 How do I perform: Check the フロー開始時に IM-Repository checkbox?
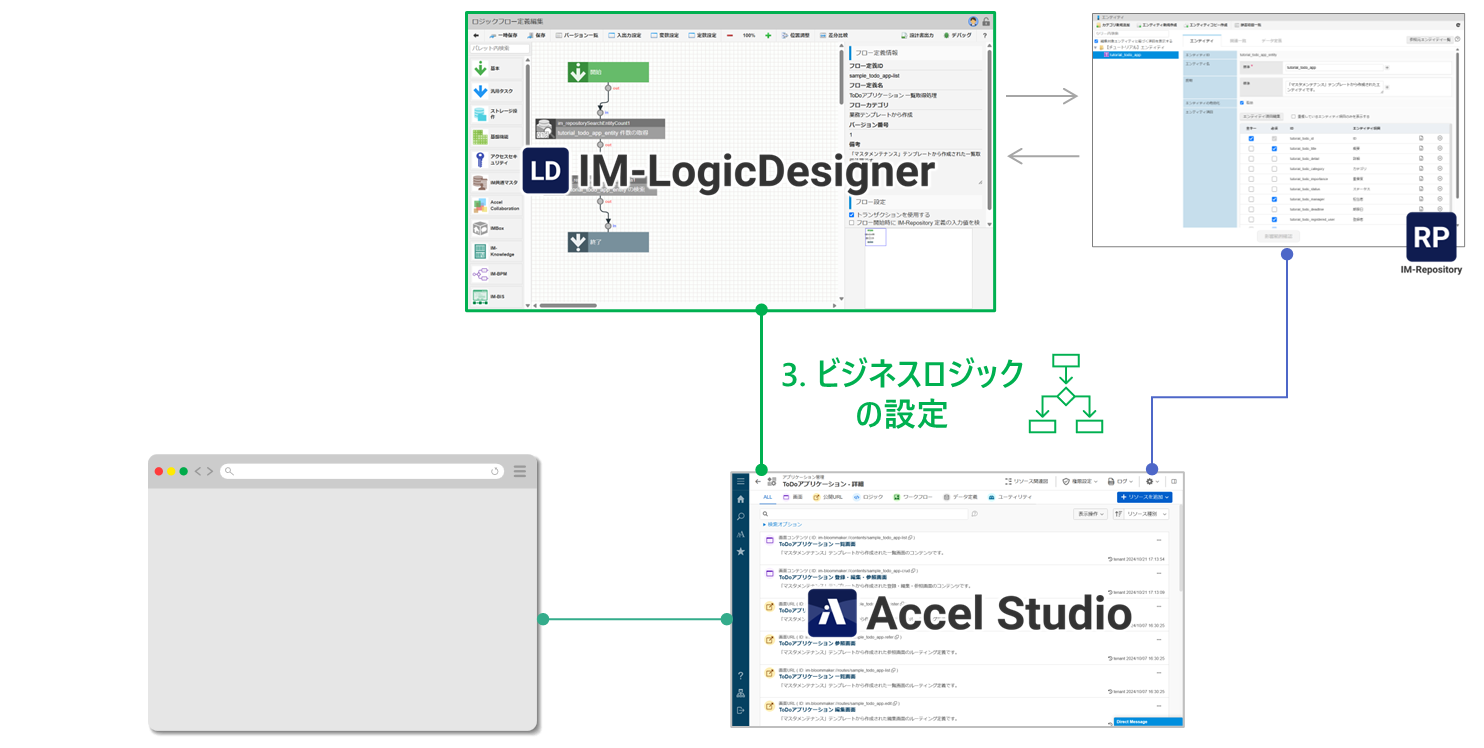[851, 223]
